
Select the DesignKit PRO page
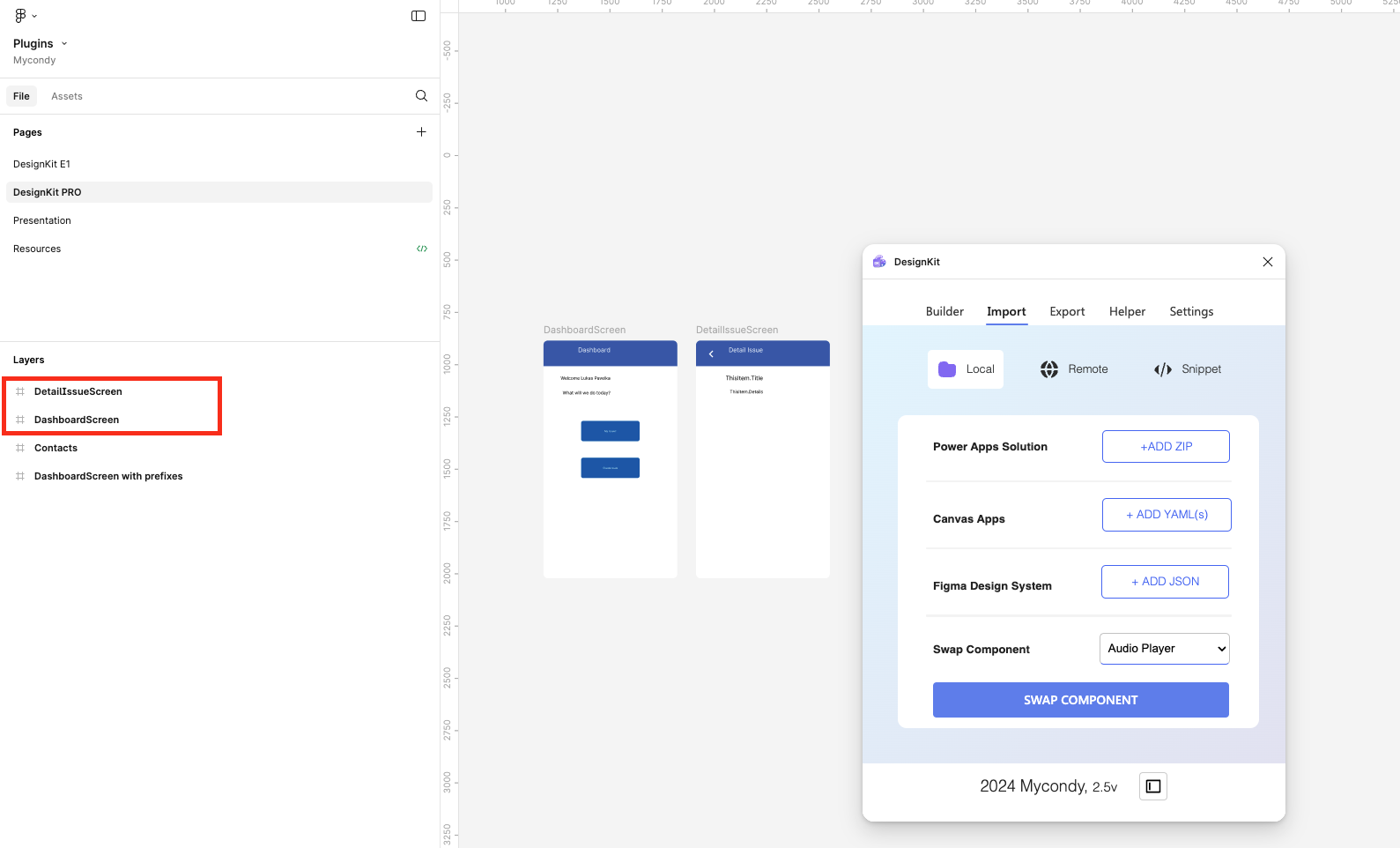pyautogui.click(x=219, y=192)
